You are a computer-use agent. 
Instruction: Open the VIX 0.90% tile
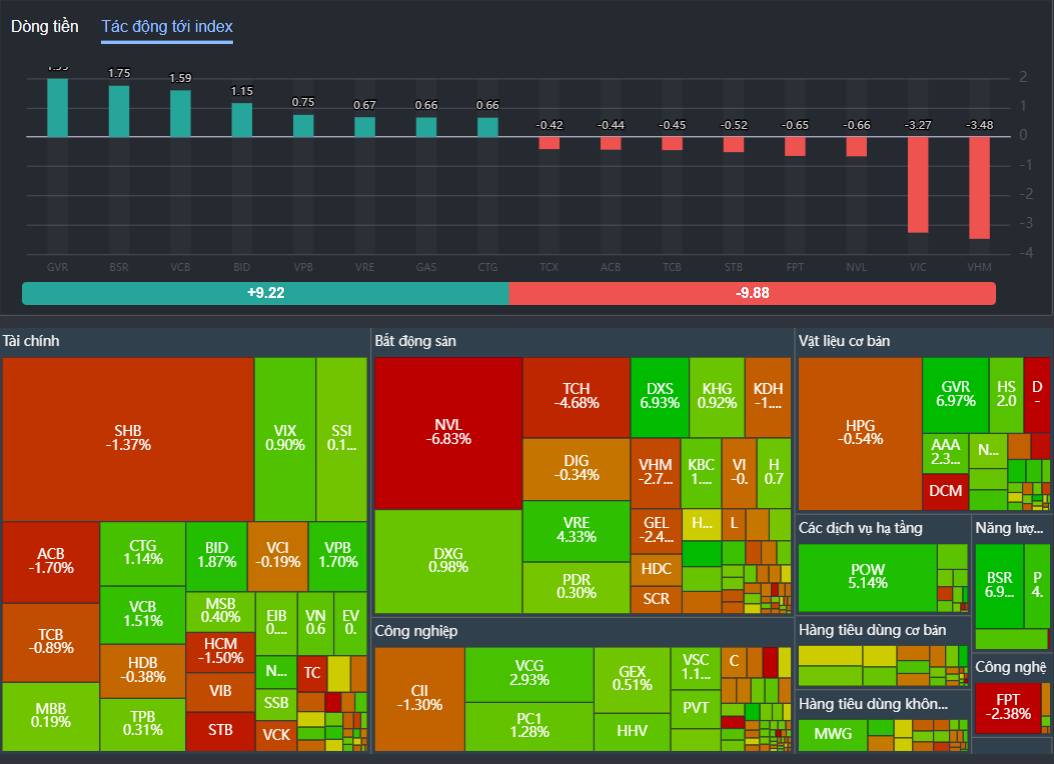click(x=285, y=439)
